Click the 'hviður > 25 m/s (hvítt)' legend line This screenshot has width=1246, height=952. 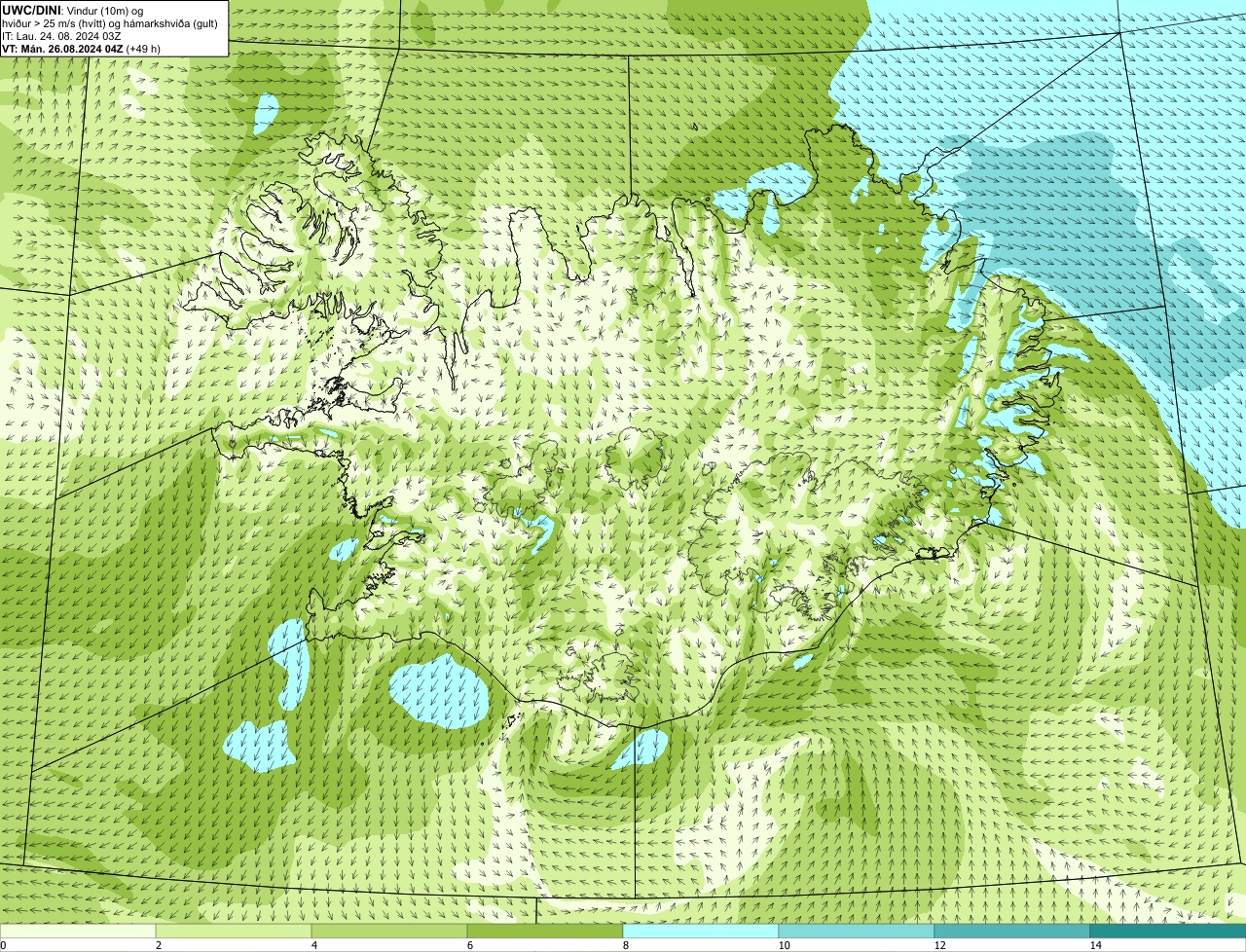109,23
